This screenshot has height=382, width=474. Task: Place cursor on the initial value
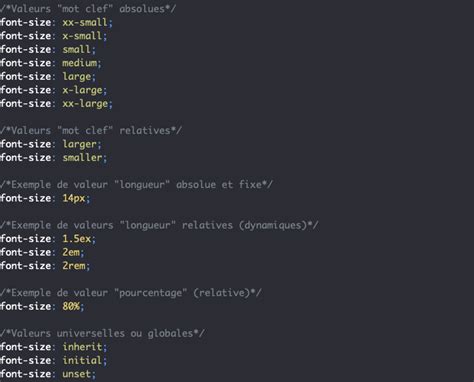pos(82,360)
